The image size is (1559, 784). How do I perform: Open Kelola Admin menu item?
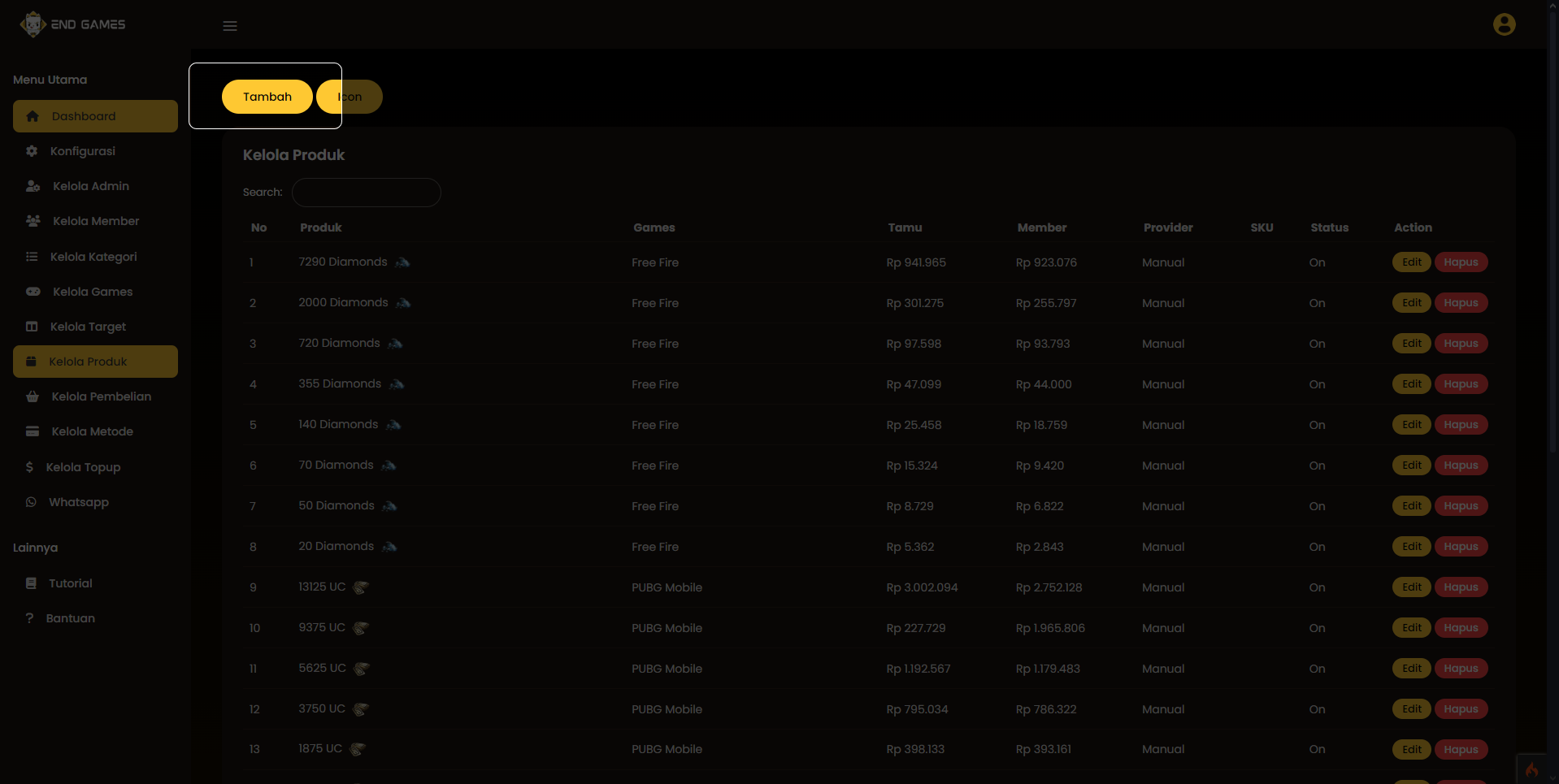click(95, 186)
